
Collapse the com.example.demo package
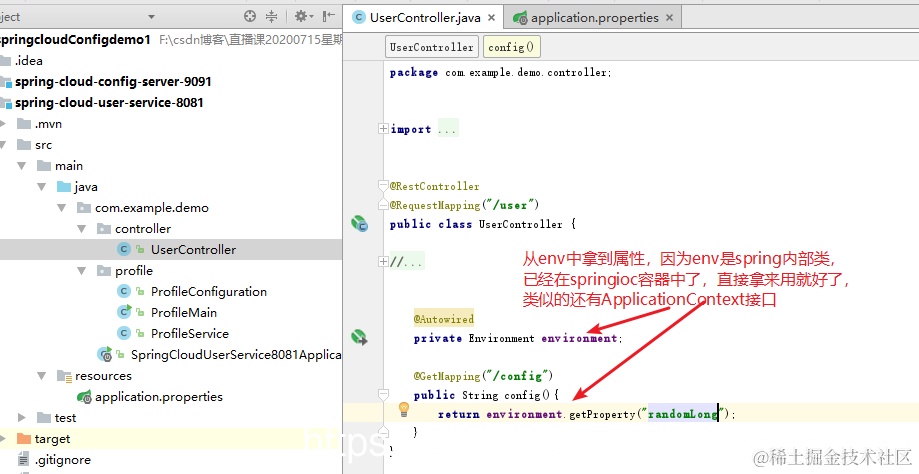pos(62,208)
